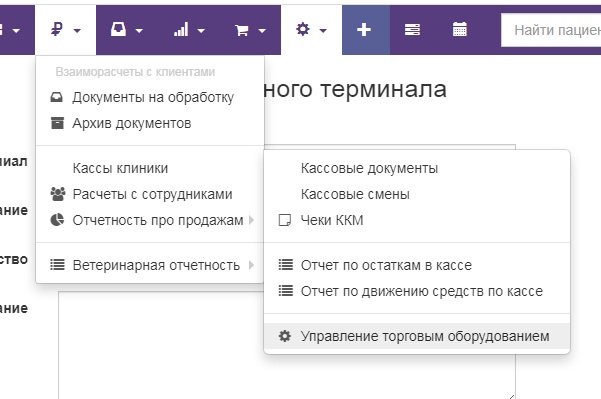Click list icon beside Отчет по остаткам в кассе
Image resolution: width=601 pixels, height=399 pixels.
click(286, 265)
